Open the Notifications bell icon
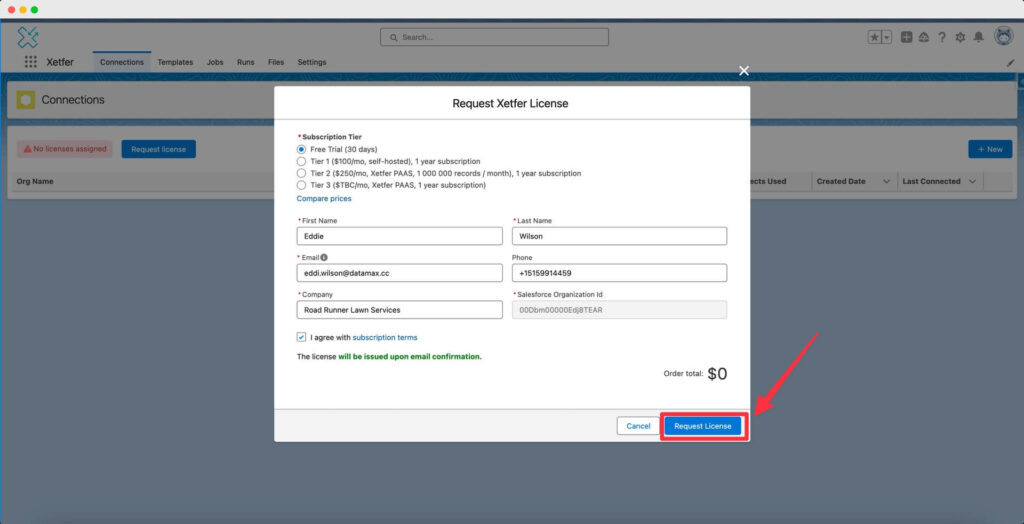The height and width of the screenshot is (524, 1024). [x=978, y=37]
